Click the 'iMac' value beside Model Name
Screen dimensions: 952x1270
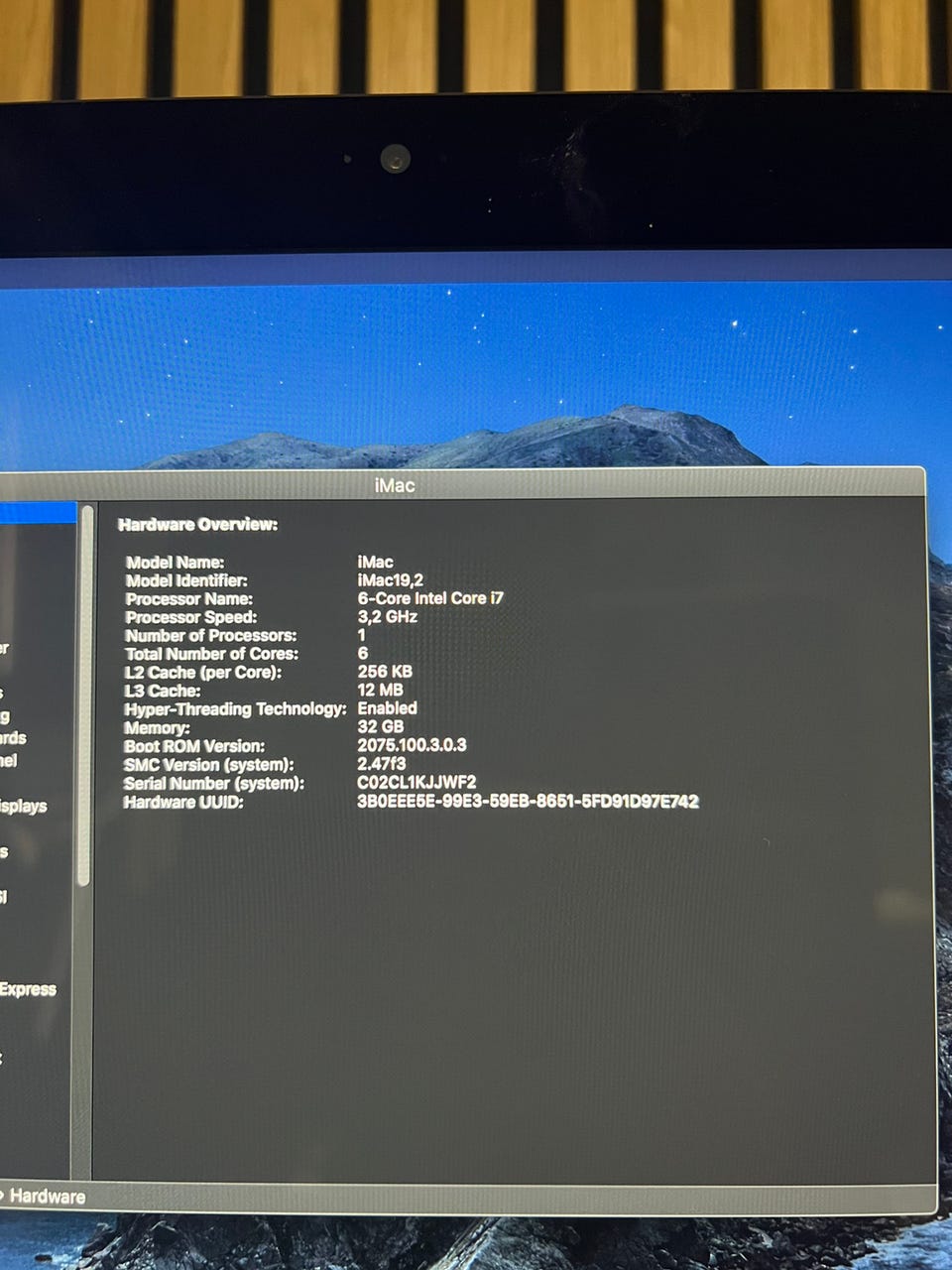click(x=375, y=562)
